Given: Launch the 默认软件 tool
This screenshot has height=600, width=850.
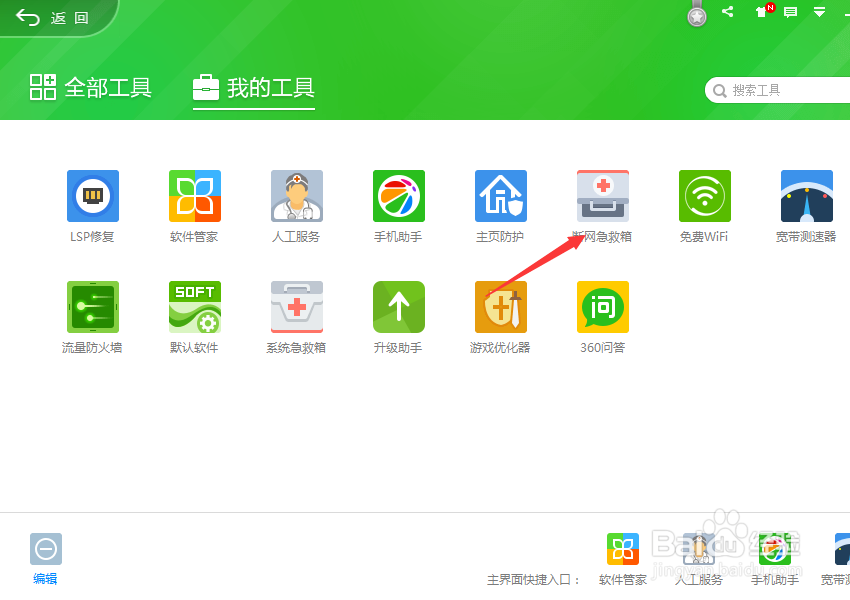Looking at the screenshot, I should [x=195, y=307].
